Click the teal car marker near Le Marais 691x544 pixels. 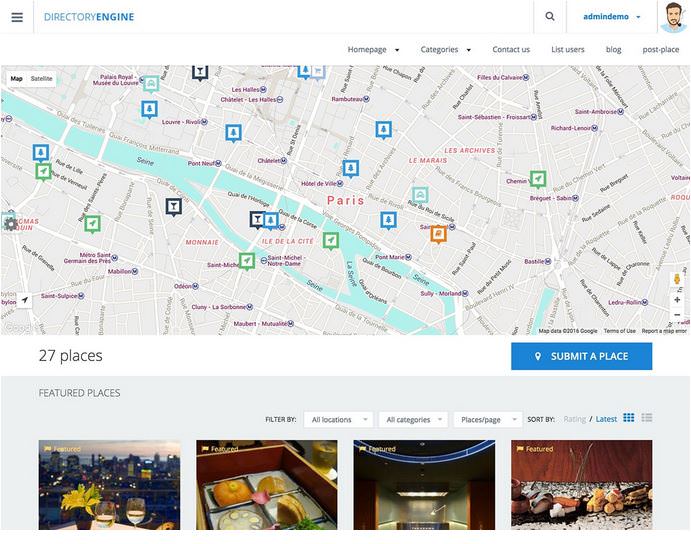420,194
